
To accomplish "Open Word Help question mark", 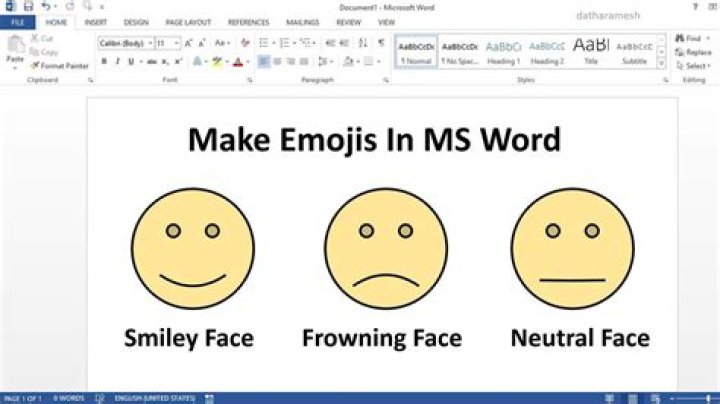I will point(695,6).
